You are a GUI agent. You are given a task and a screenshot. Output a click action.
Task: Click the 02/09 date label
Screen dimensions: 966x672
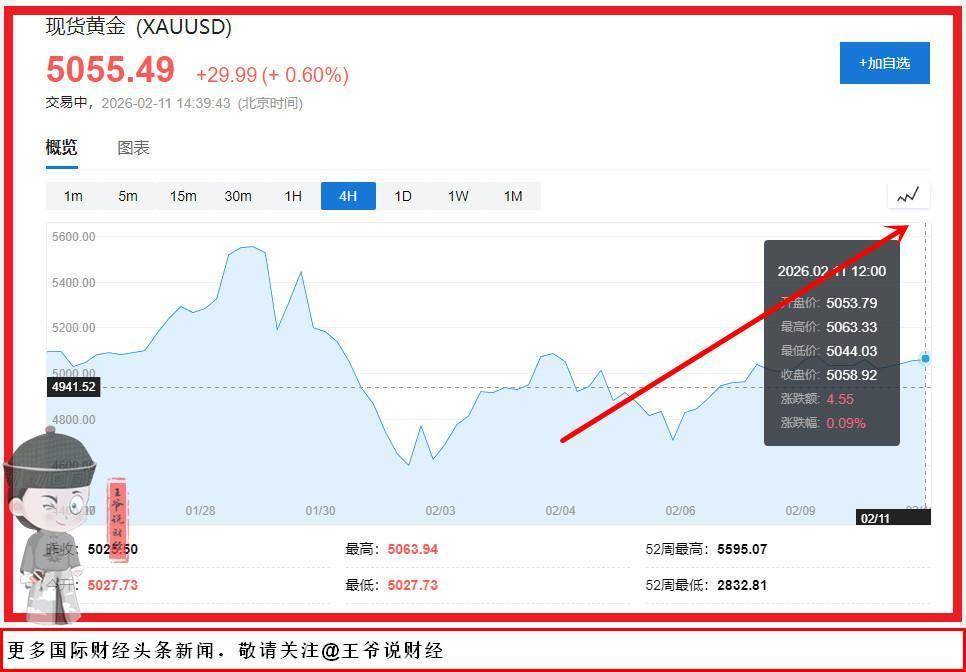(800, 511)
